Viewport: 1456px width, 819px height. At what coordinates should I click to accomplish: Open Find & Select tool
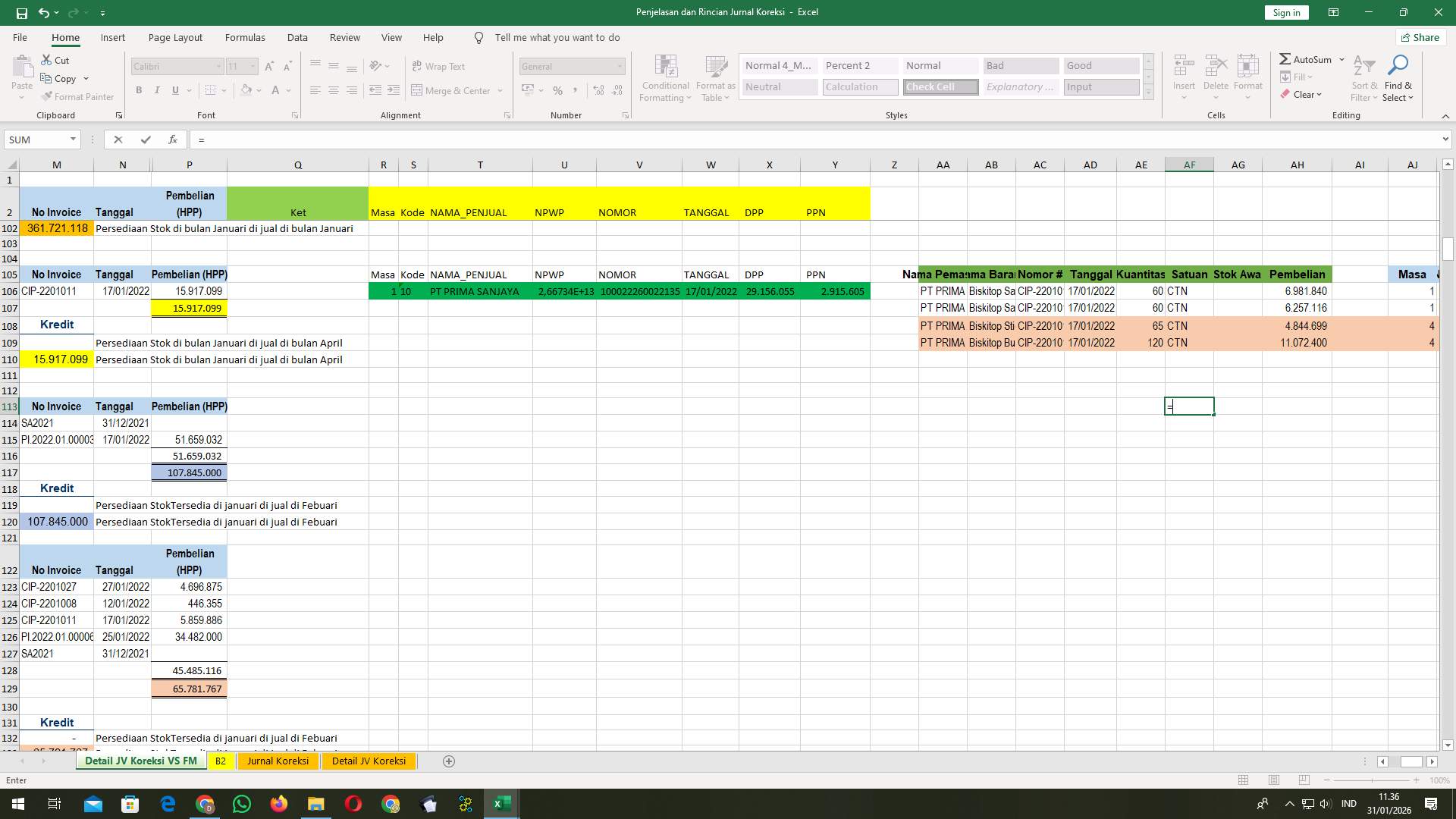pyautogui.click(x=1398, y=77)
